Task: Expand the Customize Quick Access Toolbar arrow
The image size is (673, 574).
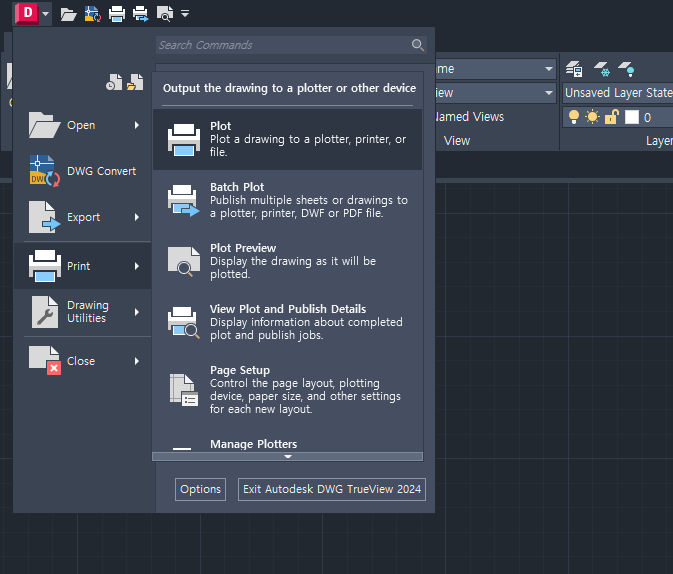Action: pos(185,14)
